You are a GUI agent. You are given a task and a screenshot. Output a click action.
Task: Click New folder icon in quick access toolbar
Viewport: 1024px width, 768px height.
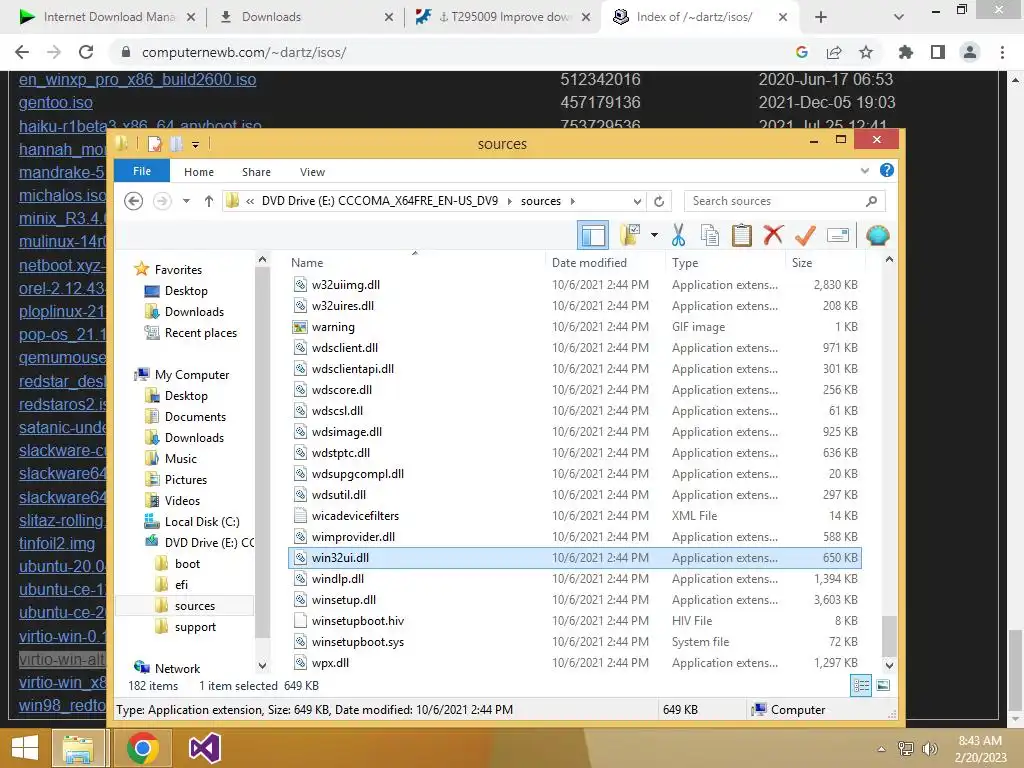(x=177, y=144)
